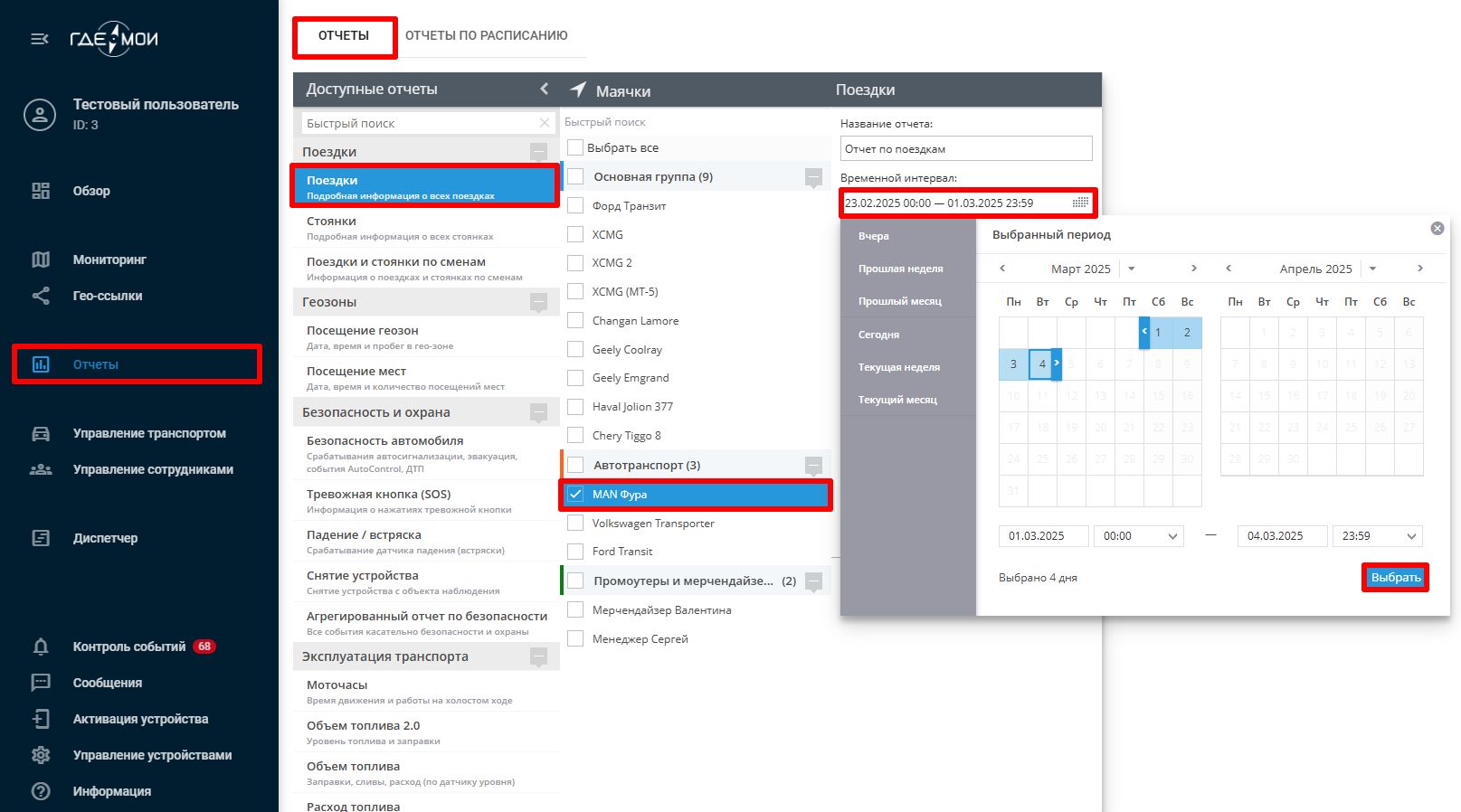Click the hamburger menu icon beside the logo
This screenshot has height=812, width=1461.
[x=39, y=39]
